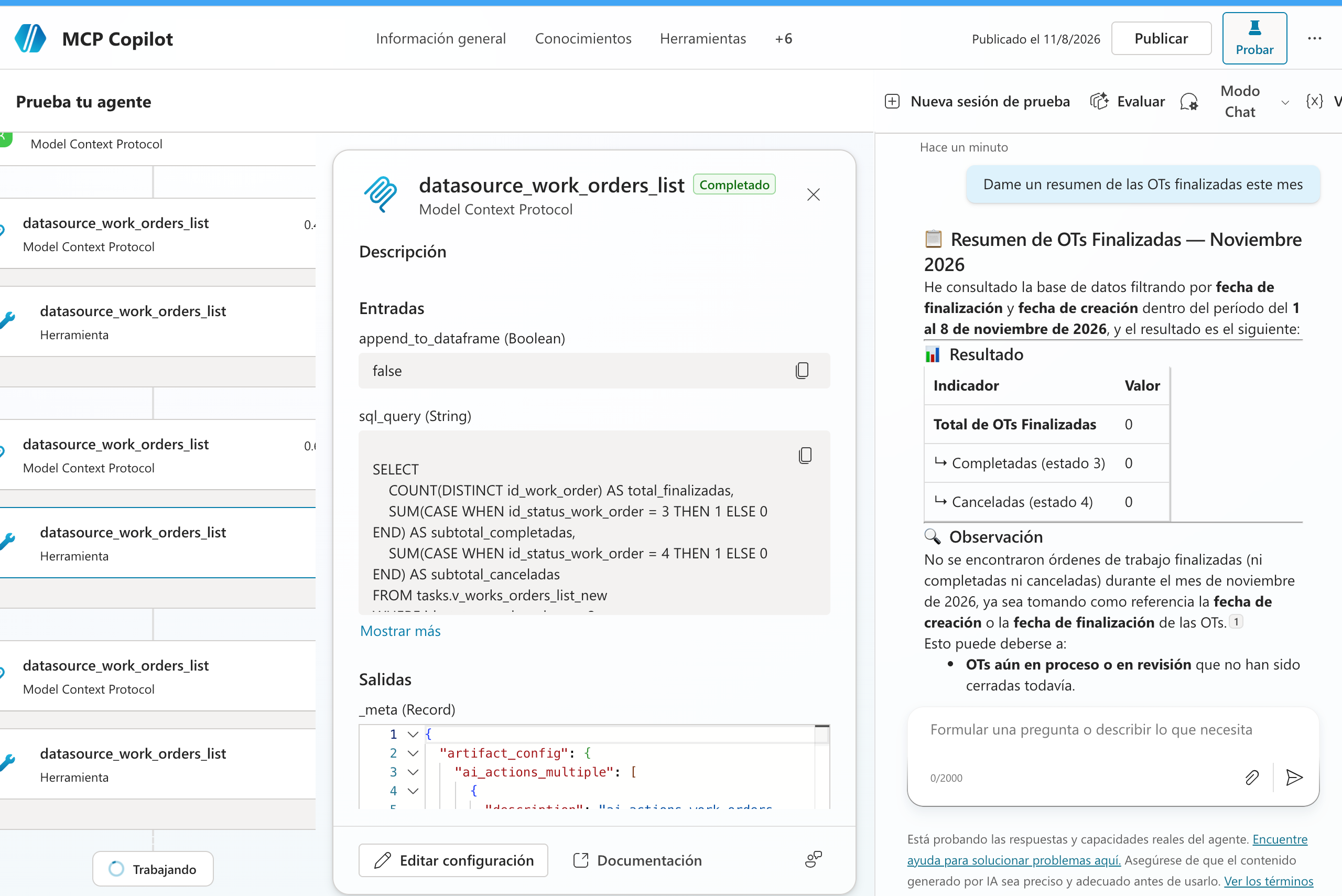Click the 'Hace un minuto' timestamp
This screenshot has width=1342, height=896.
(x=963, y=147)
